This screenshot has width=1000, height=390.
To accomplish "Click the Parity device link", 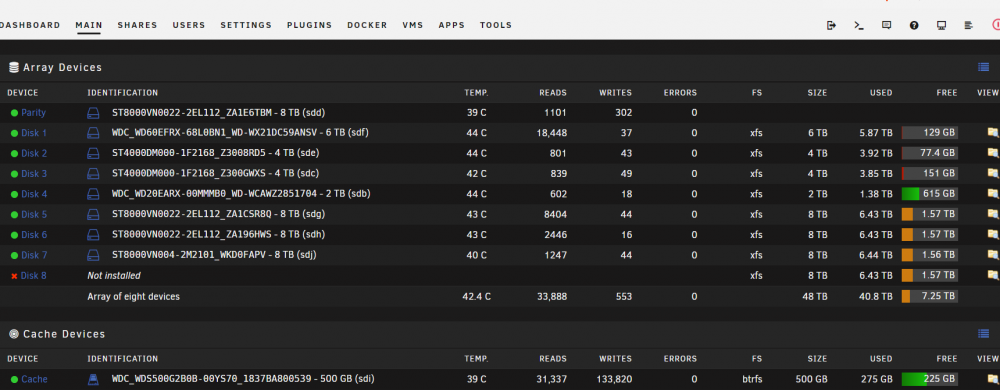I will (33, 113).
